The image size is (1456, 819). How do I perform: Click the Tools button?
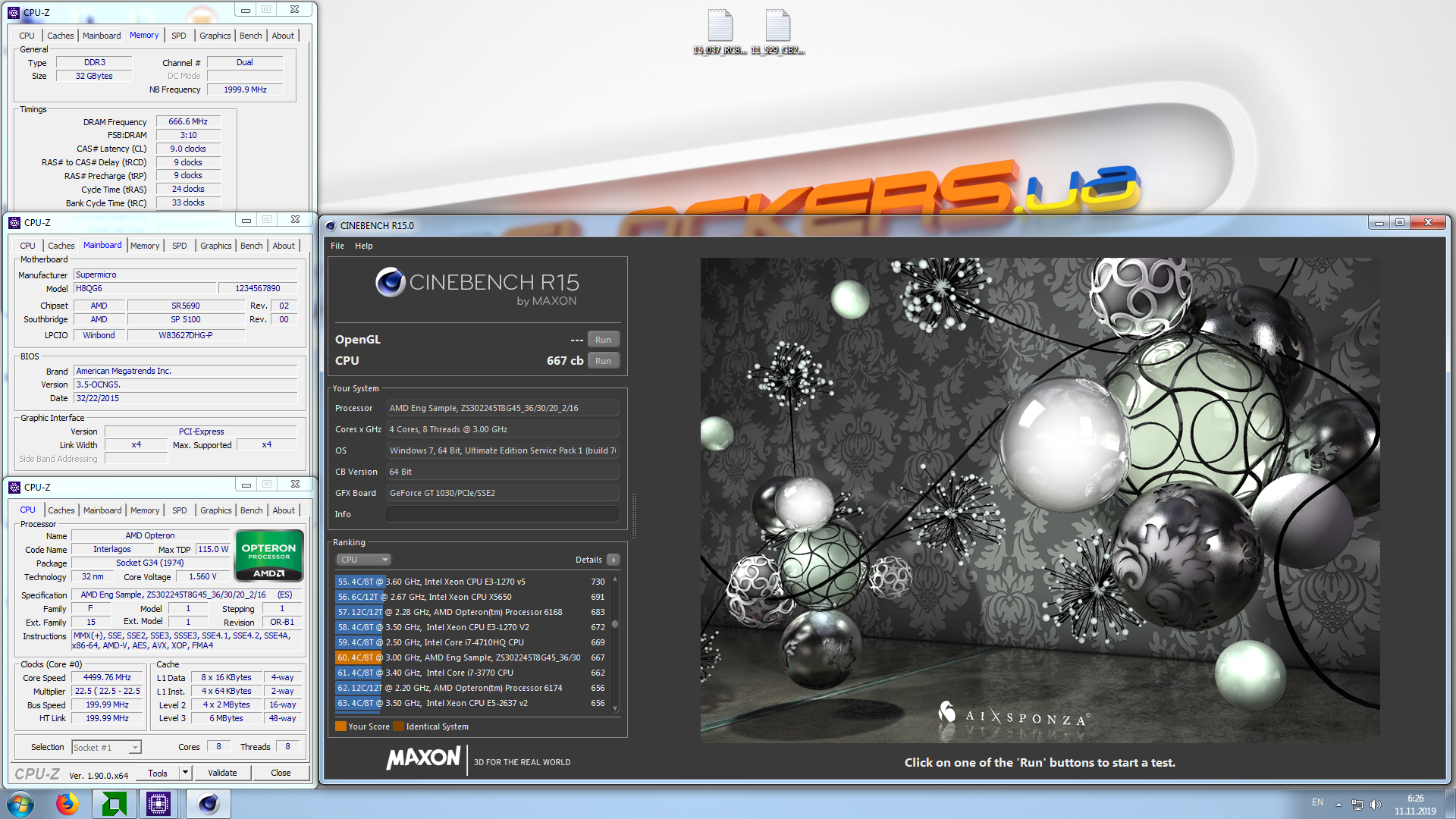pyautogui.click(x=158, y=773)
